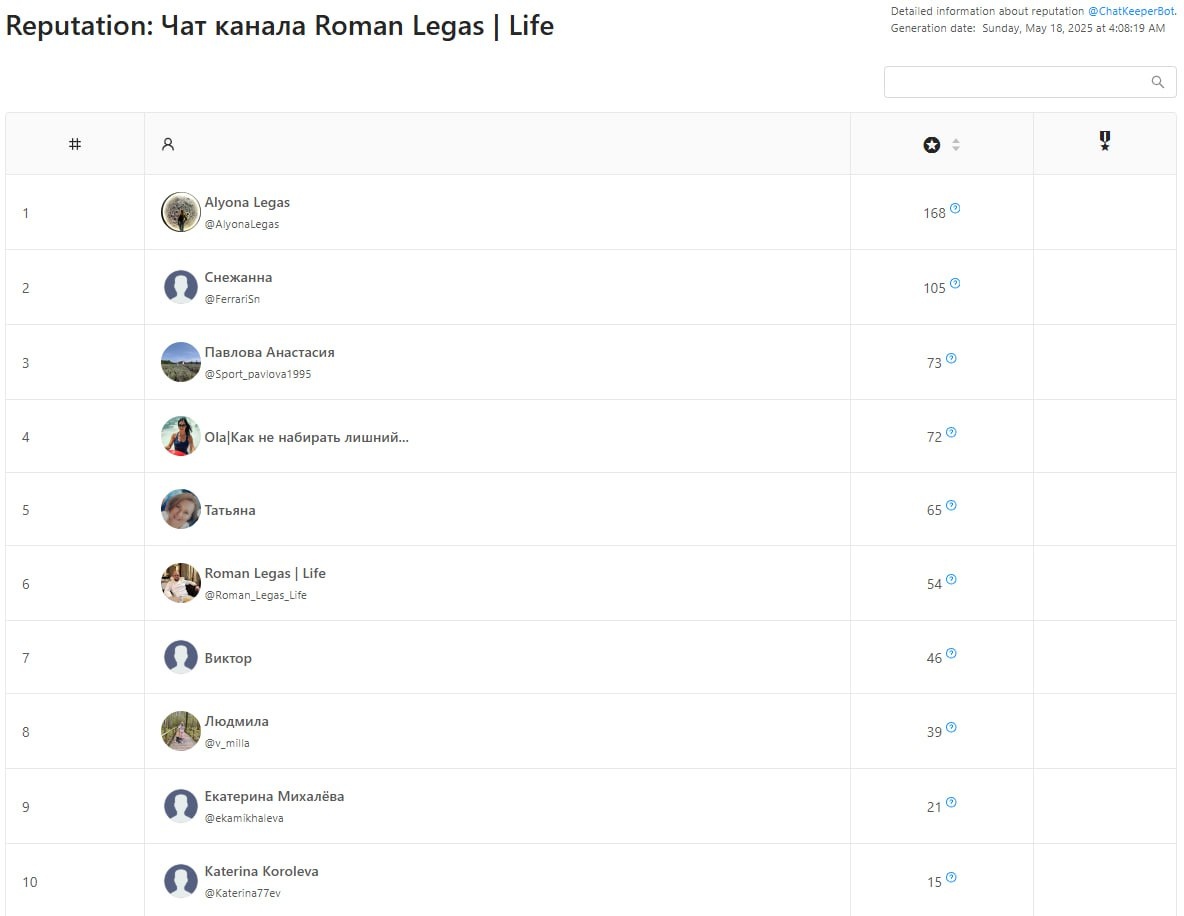This screenshot has height=916, width=1184.
Task: Click the rank number column header
Action: [x=75, y=144]
